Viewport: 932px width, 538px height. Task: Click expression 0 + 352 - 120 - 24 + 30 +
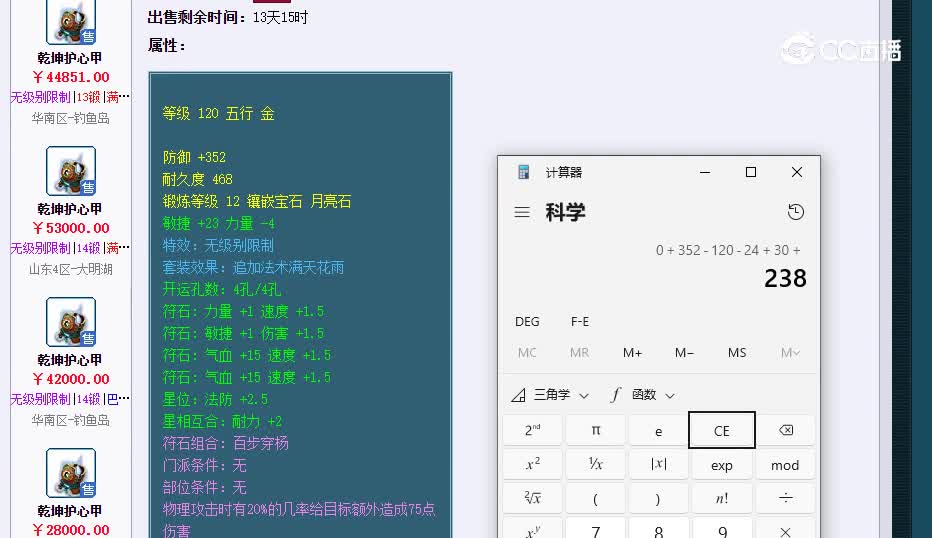tap(728, 250)
